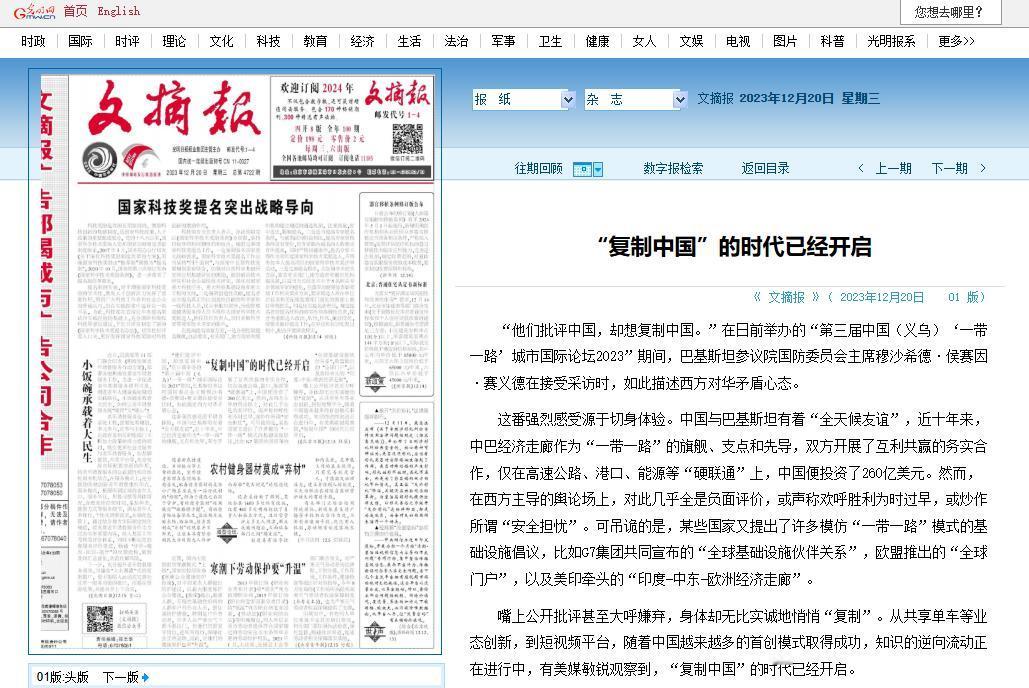
Task: Open the 光明报系 navigation item
Action: point(891,41)
